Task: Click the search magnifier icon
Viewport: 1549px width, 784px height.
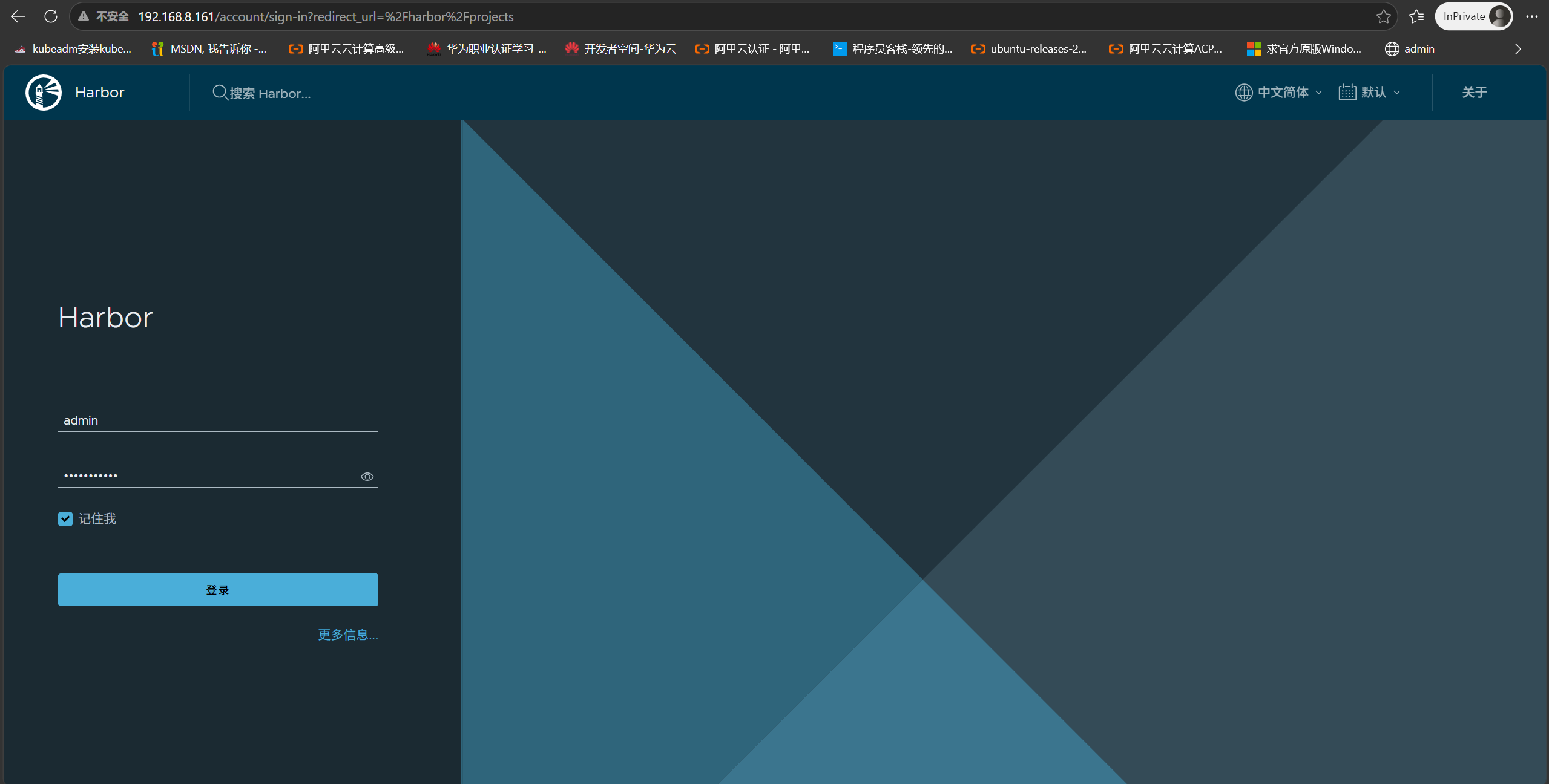Action: point(220,93)
